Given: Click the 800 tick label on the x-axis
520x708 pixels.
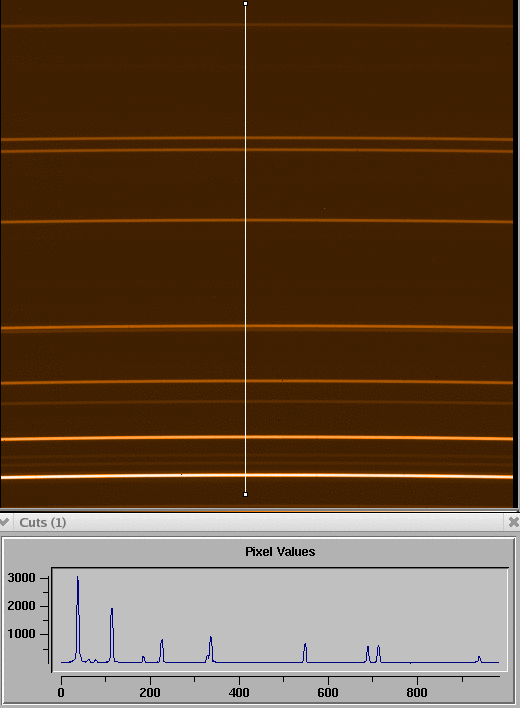Looking at the screenshot, I should pos(417,693).
